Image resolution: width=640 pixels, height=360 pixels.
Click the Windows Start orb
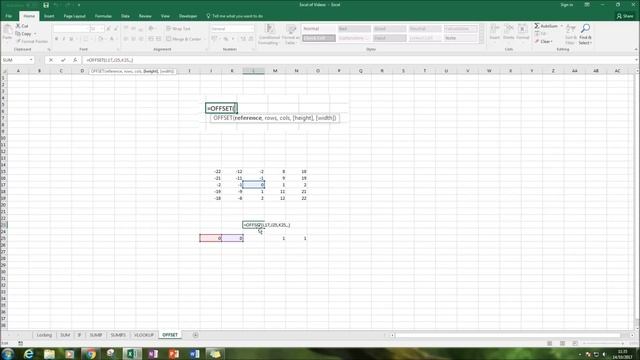click(x=7, y=353)
